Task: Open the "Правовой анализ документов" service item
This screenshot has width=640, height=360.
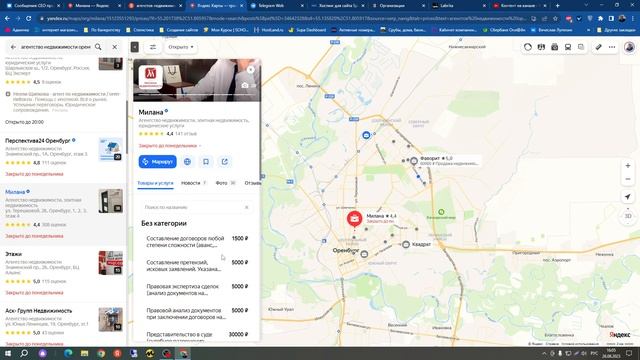Action: pos(196,313)
